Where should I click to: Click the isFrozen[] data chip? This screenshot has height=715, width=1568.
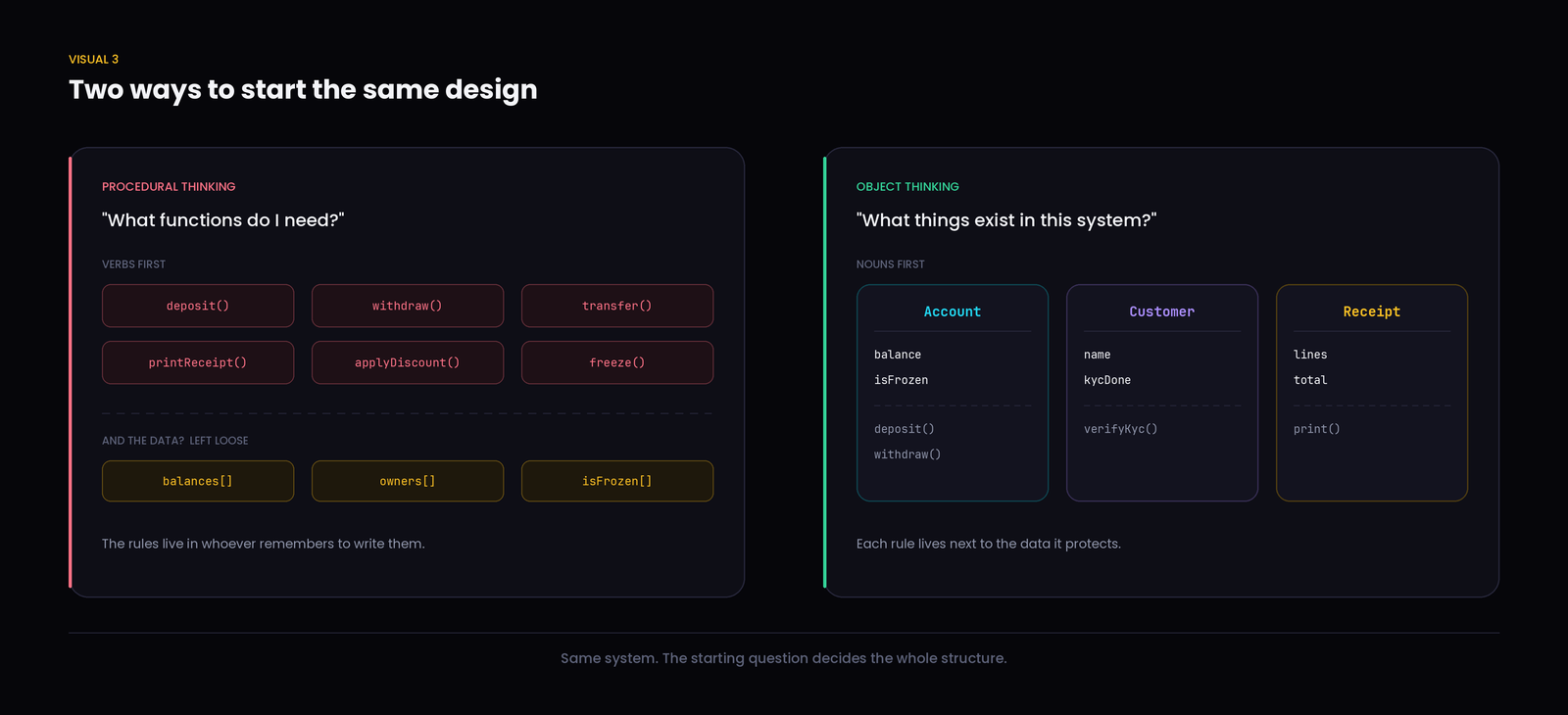617,481
